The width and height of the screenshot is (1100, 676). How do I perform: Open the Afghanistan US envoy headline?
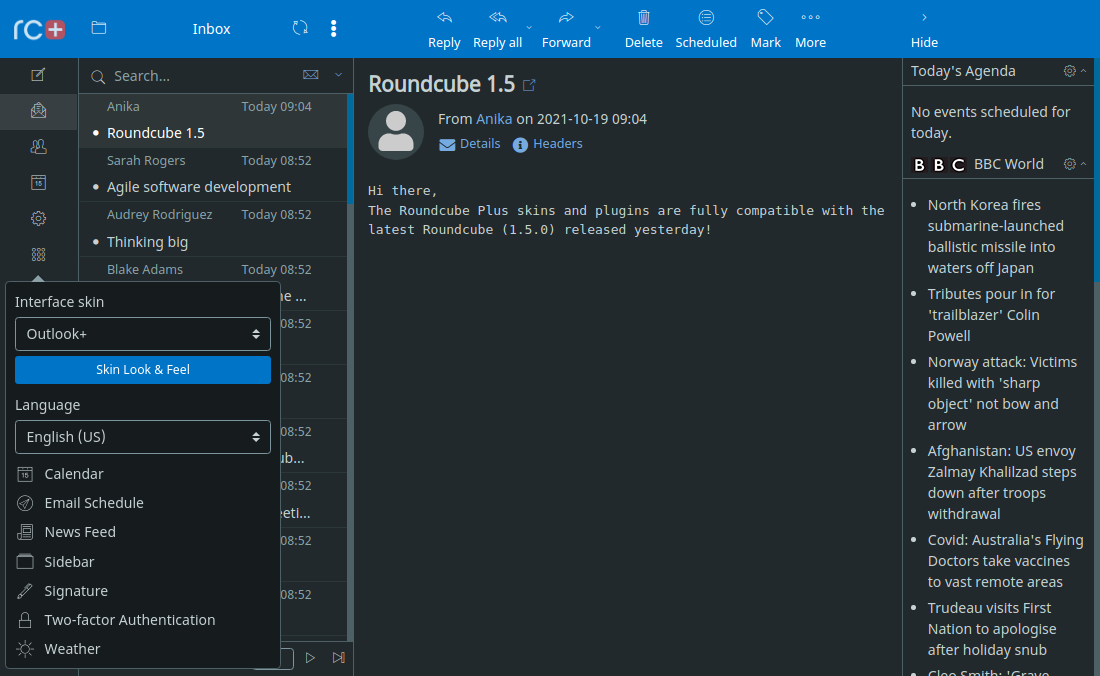1002,482
